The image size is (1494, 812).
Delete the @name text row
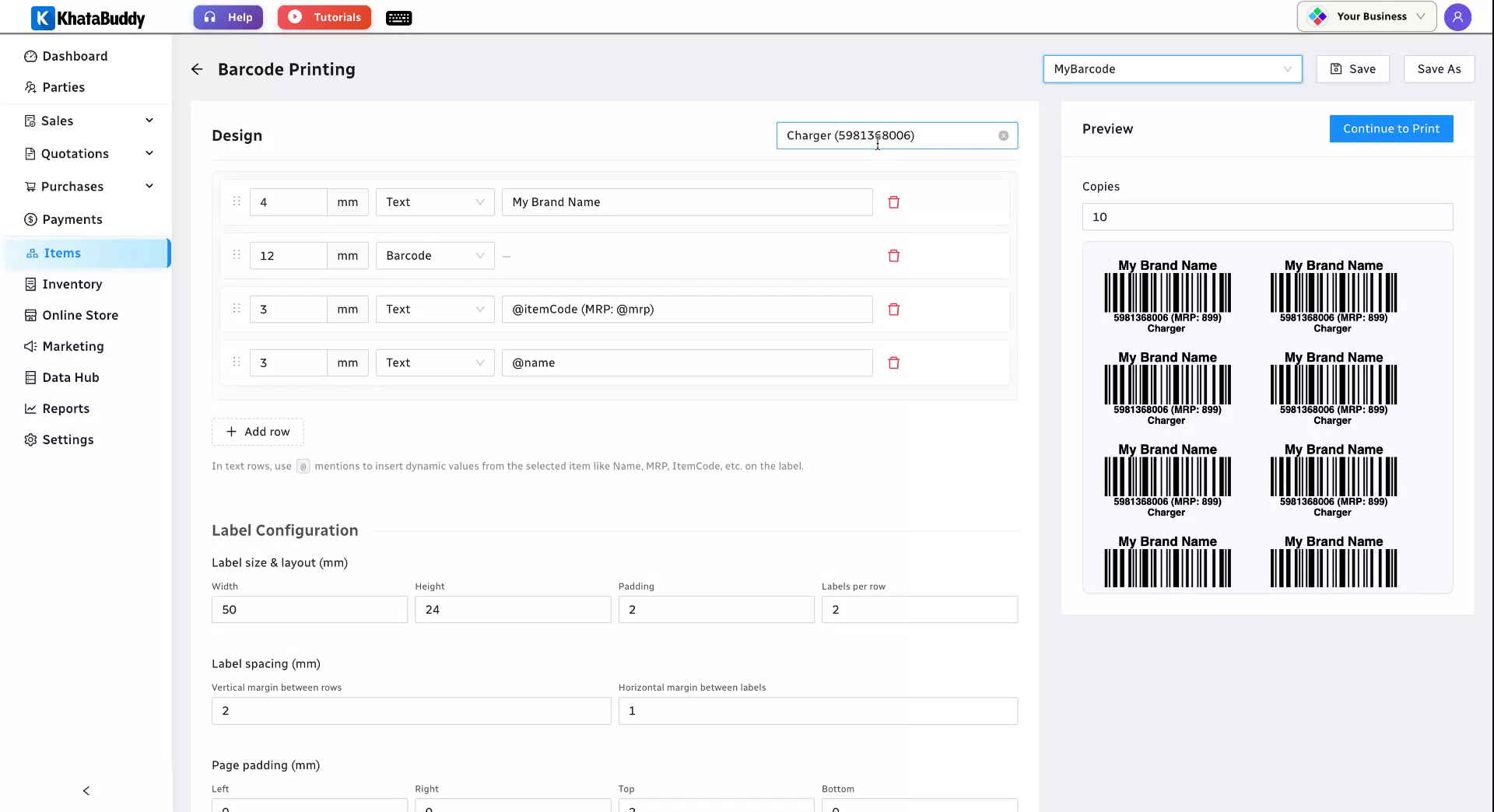pos(893,363)
